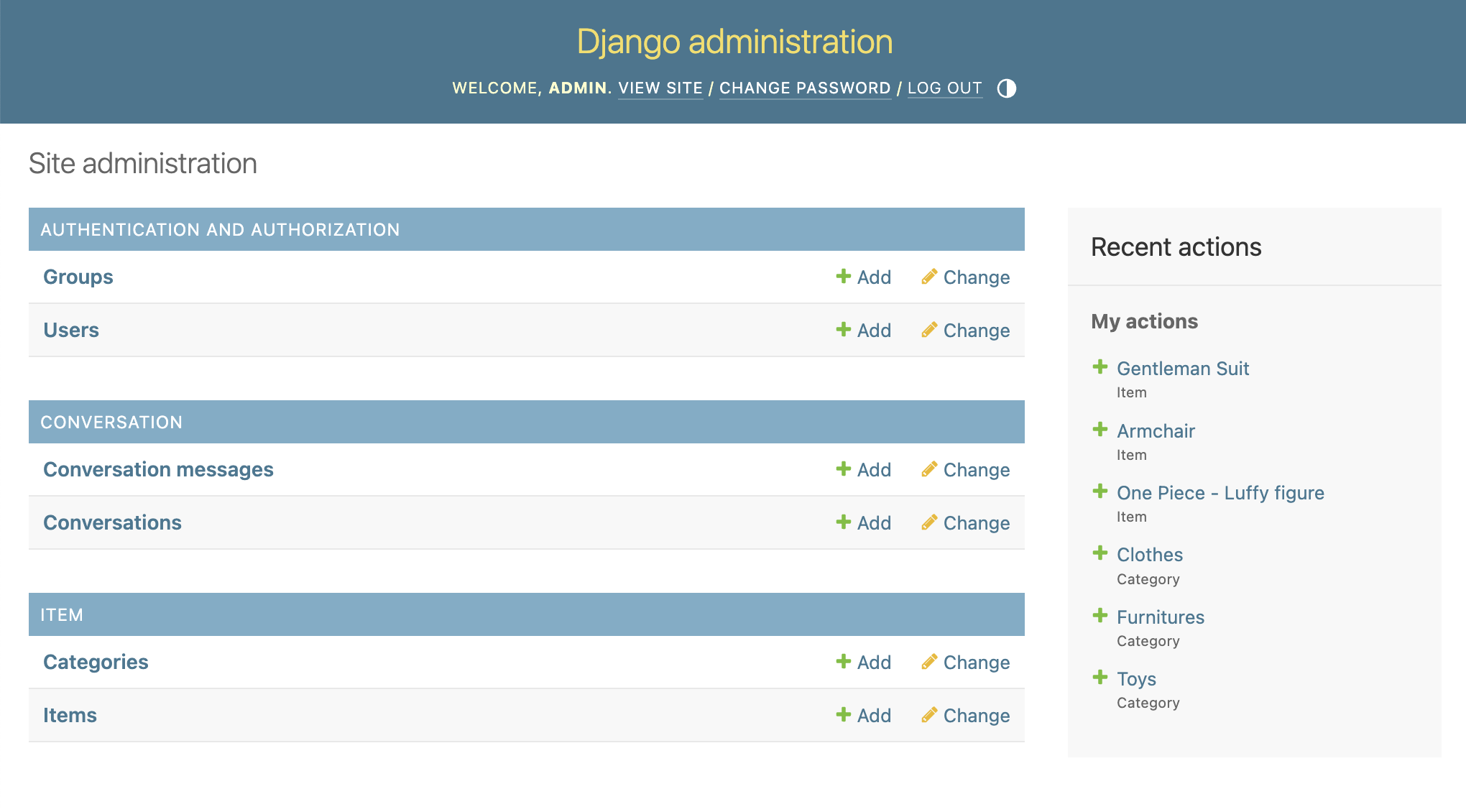Click the CHANGE PASSWORD link
The image size is (1466, 812).
tap(805, 88)
